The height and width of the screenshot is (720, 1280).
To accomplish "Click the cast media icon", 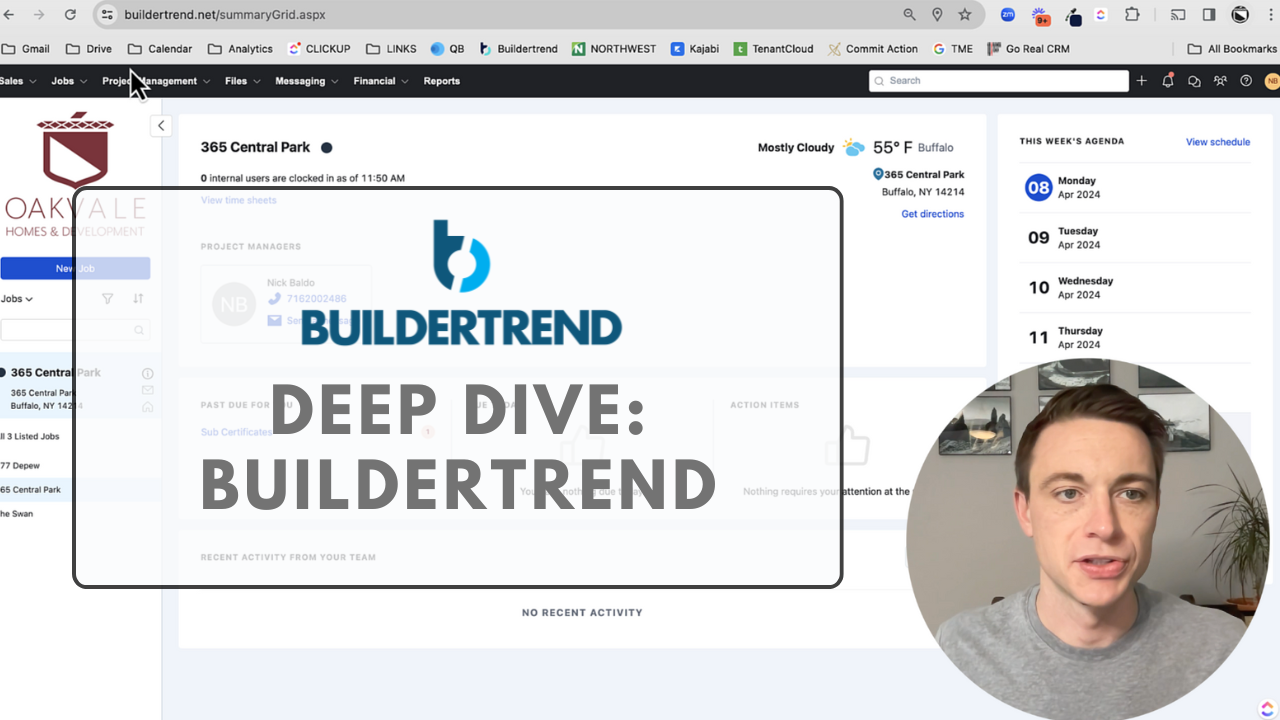I will [x=1178, y=15].
